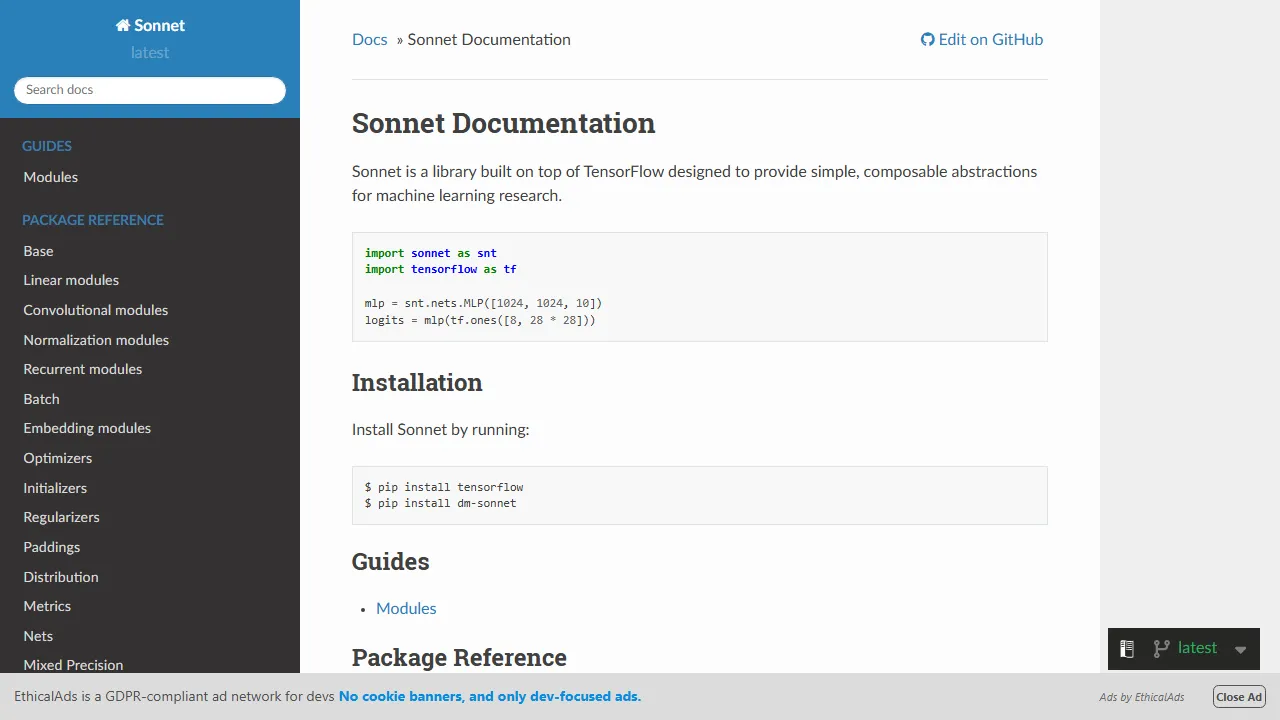Open Convolutional modules in sidebar
Screen dimensions: 1280x720
point(150,310)
